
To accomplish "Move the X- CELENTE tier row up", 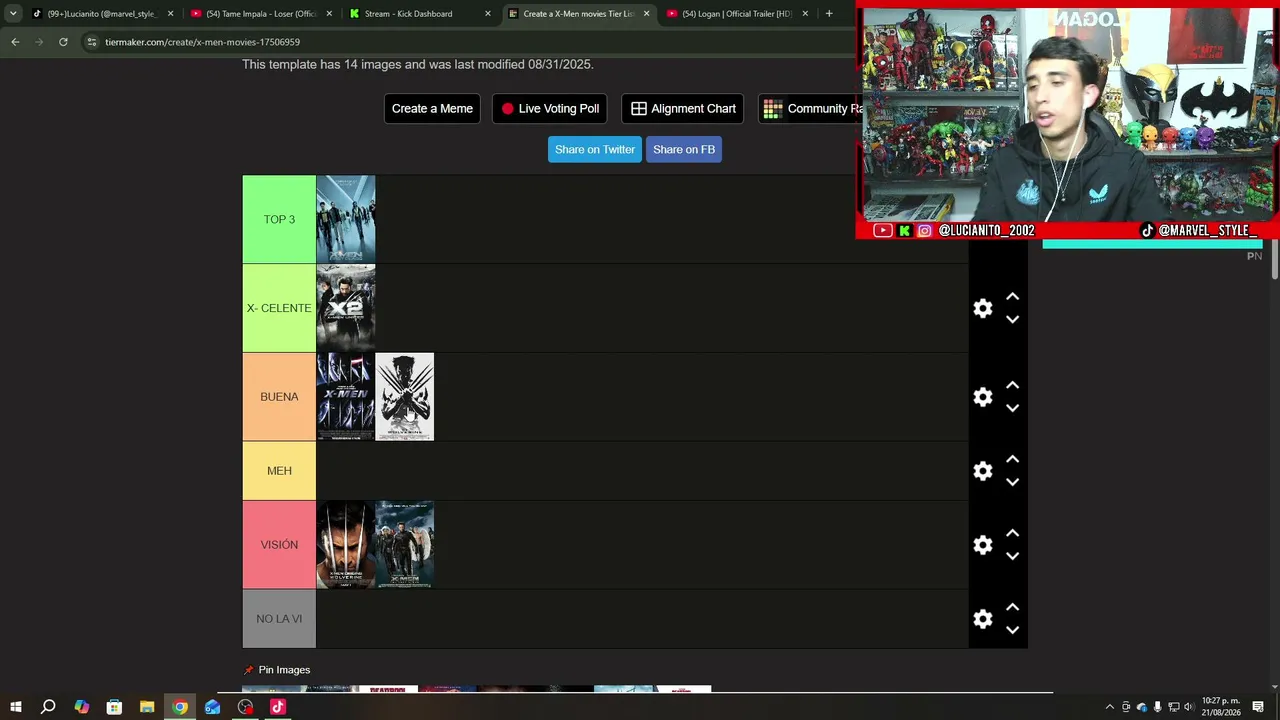I will point(1012,297).
